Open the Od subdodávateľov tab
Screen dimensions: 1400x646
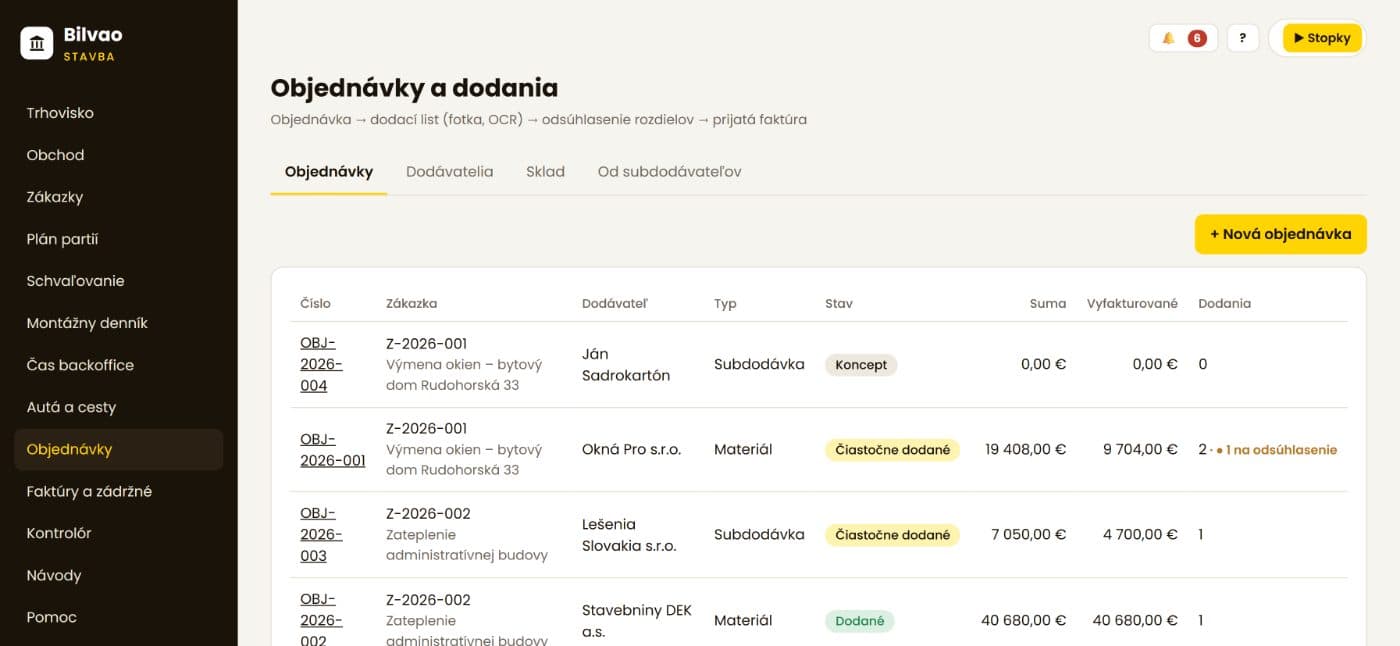(669, 172)
